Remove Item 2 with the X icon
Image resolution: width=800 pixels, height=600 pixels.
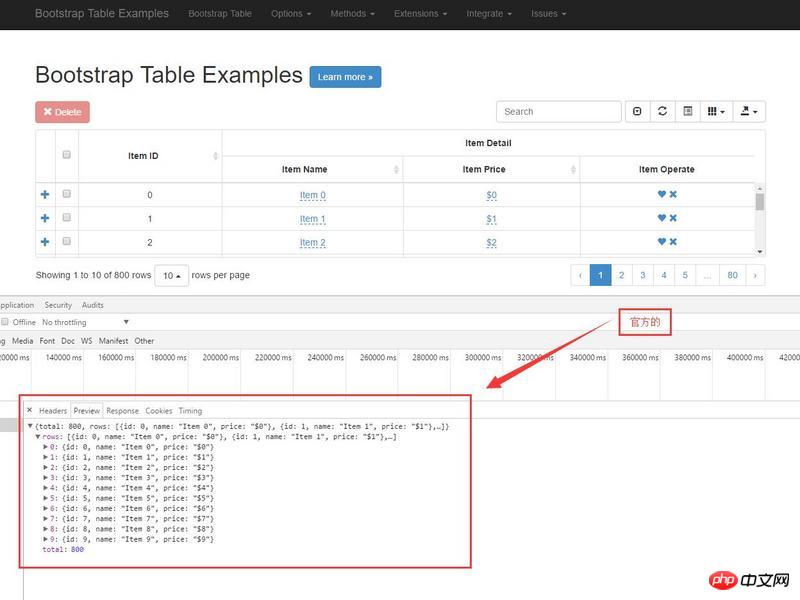tap(673, 241)
